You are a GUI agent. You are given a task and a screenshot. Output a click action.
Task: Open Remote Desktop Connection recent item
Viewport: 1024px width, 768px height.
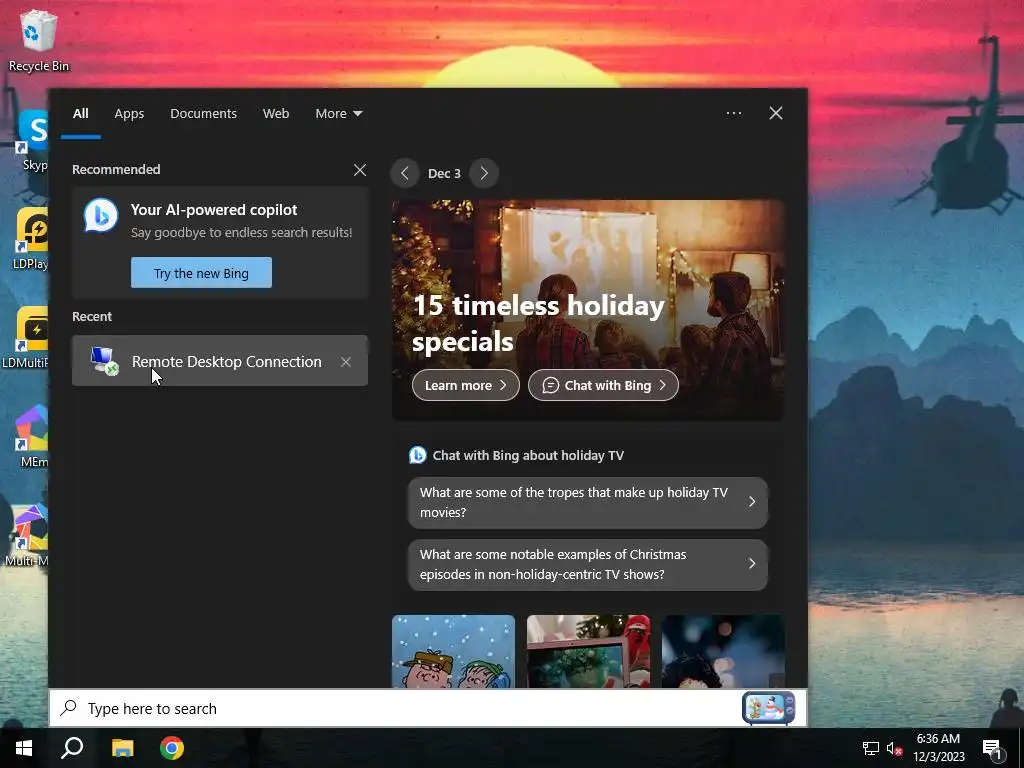point(220,360)
